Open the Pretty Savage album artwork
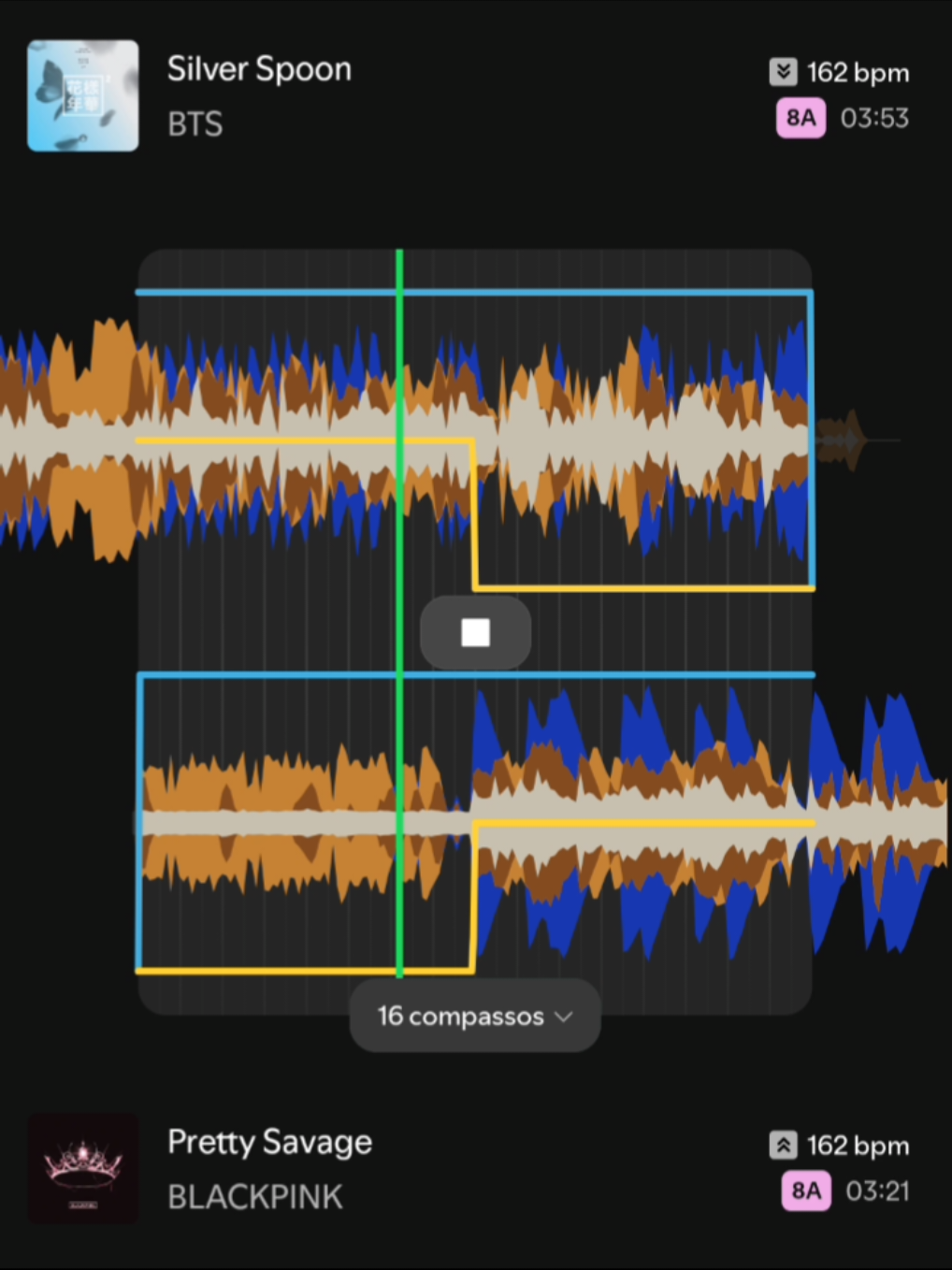This screenshot has width=952, height=1270. (x=83, y=1168)
